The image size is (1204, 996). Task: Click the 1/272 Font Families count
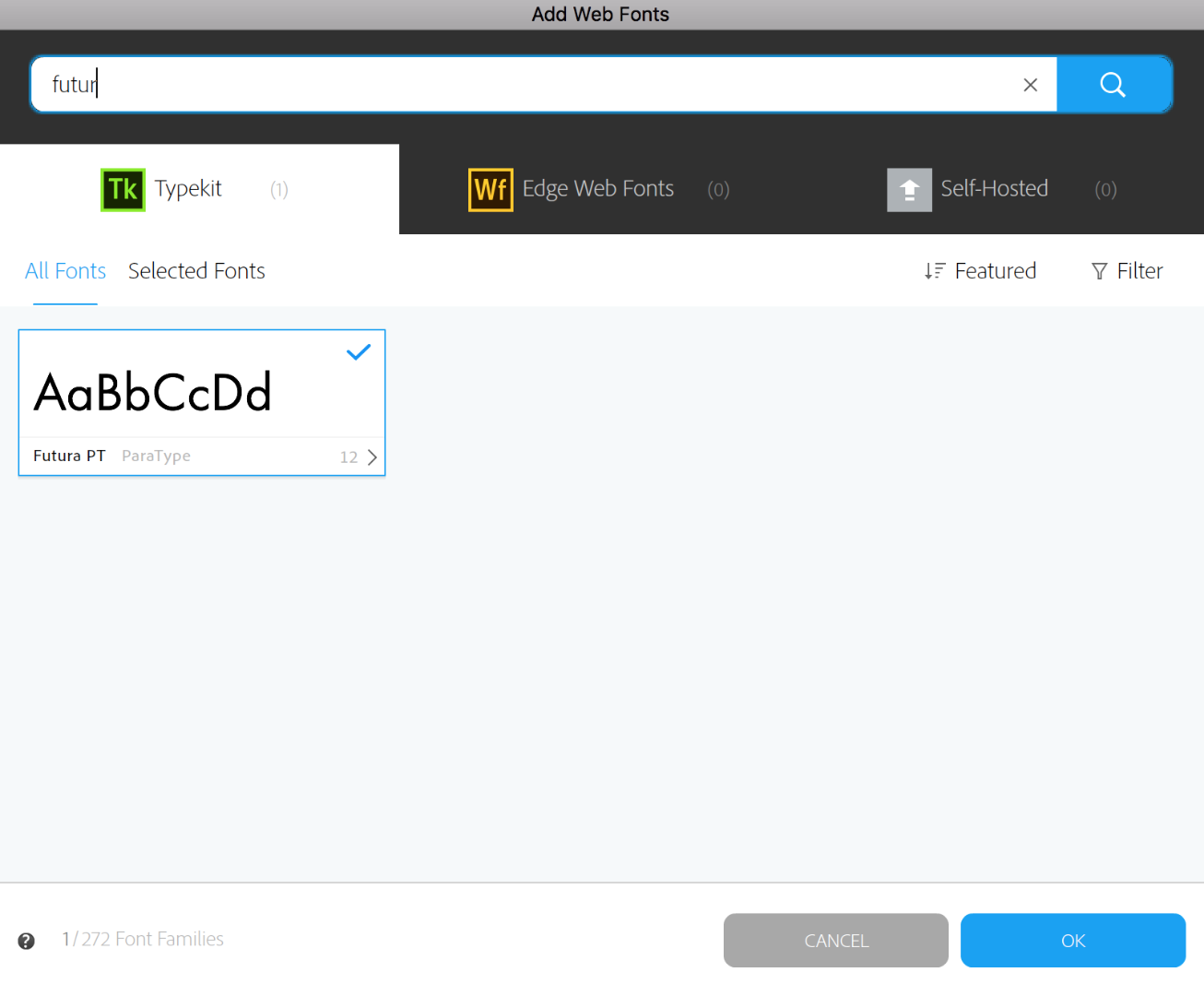coord(143,939)
